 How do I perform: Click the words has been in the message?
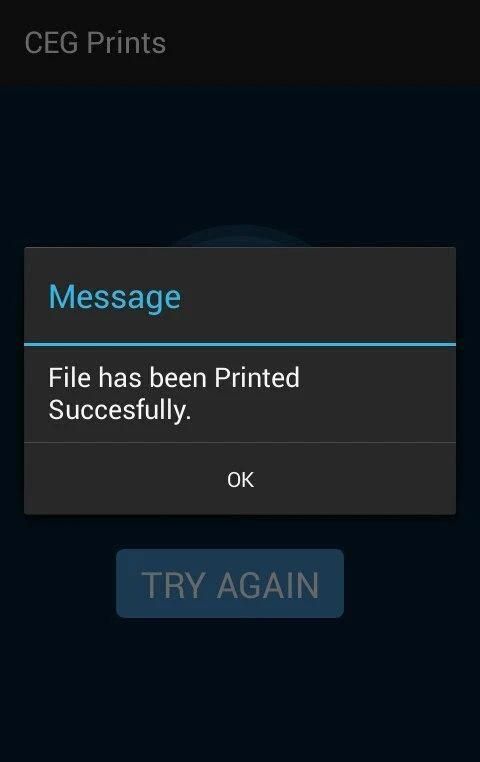tap(153, 378)
